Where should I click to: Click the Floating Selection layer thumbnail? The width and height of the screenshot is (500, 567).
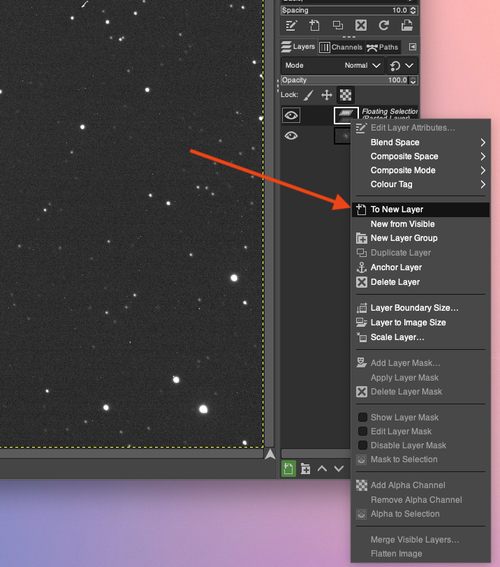click(346, 114)
